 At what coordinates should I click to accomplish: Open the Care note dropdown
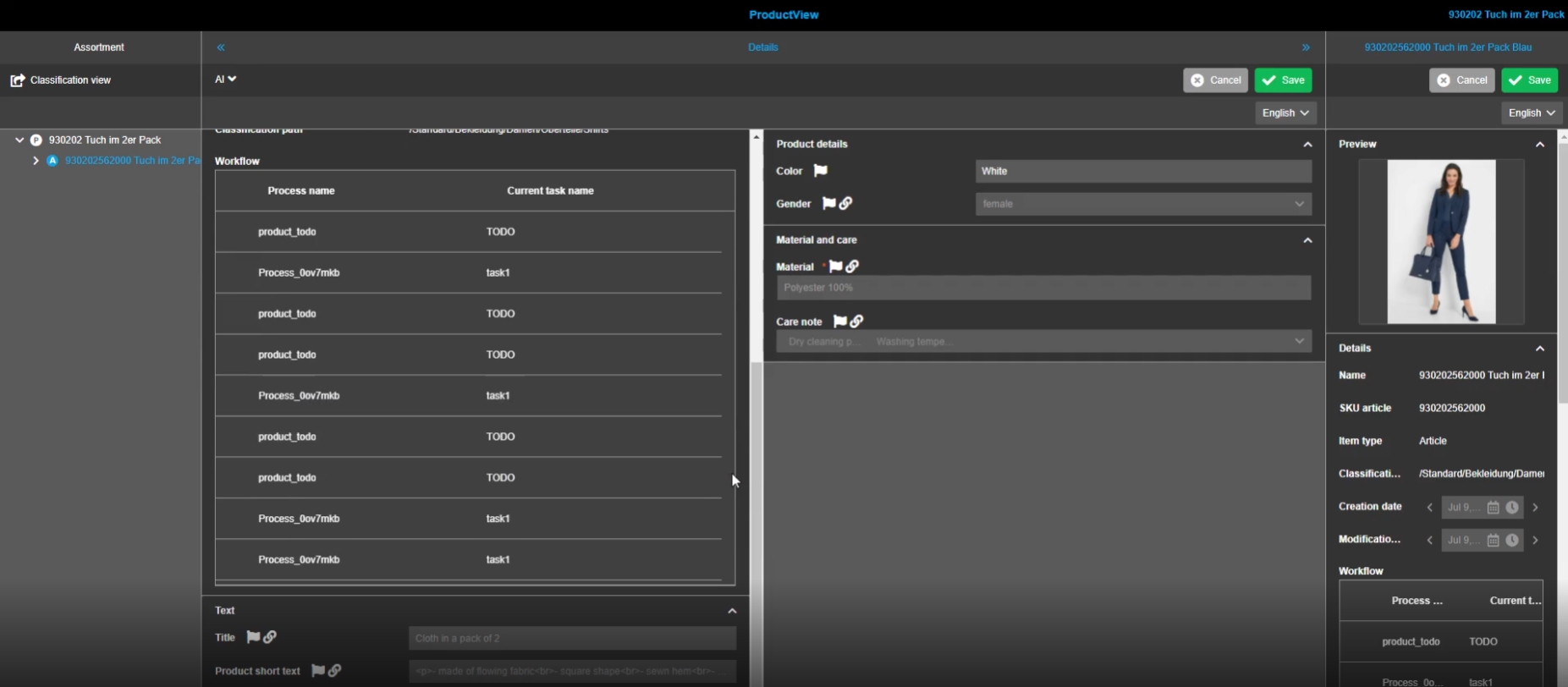click(x=1043, y=342)
